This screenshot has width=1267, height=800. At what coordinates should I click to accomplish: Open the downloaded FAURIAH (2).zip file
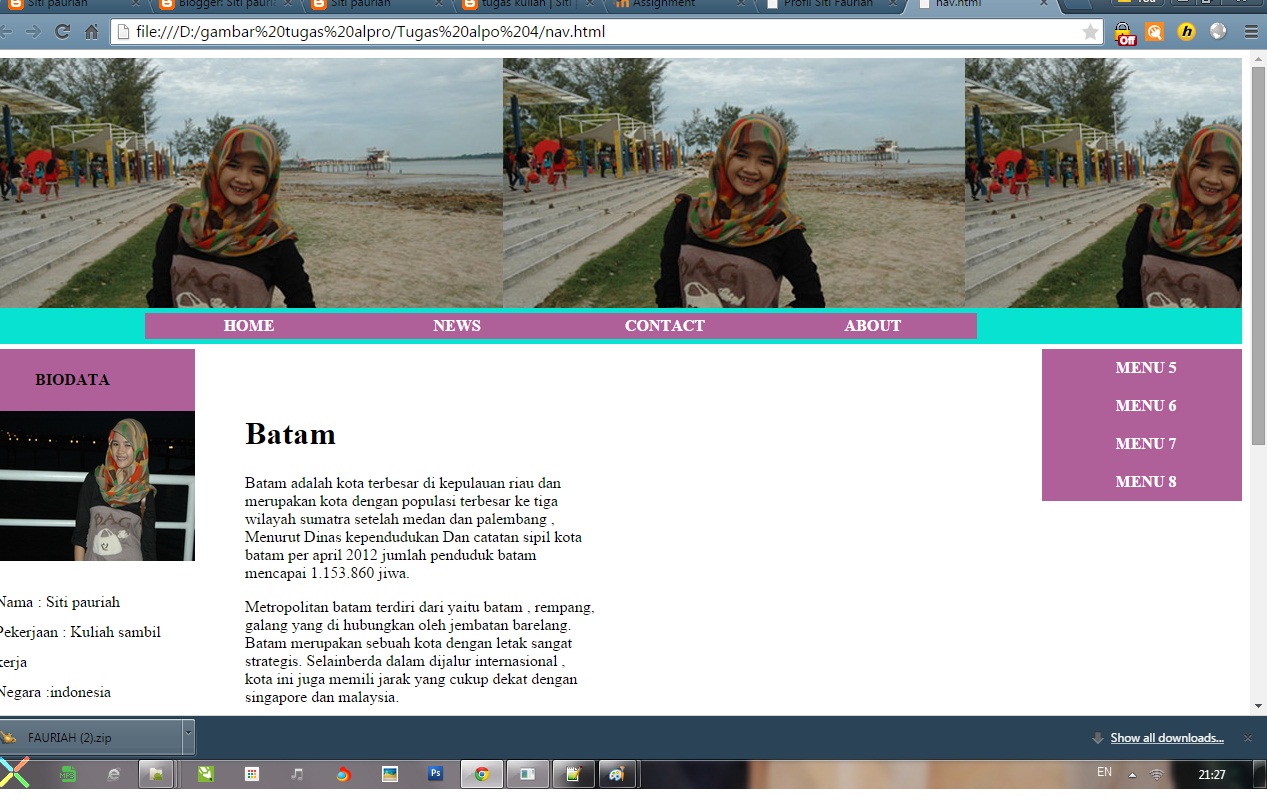[90, 738]
